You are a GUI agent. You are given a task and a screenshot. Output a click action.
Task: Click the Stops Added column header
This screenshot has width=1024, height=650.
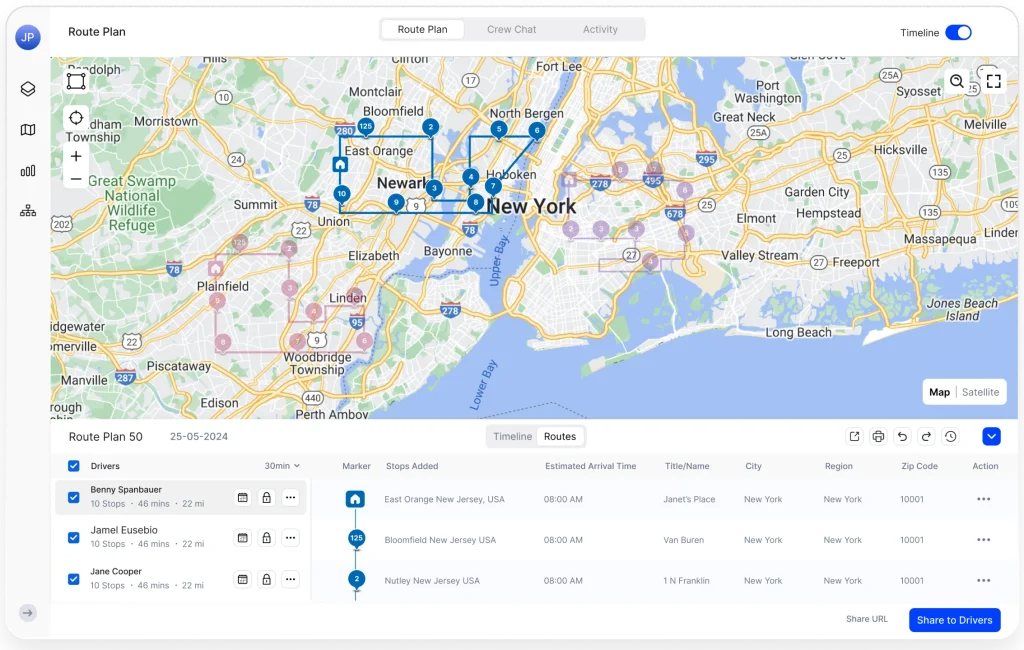pos(412,466)
